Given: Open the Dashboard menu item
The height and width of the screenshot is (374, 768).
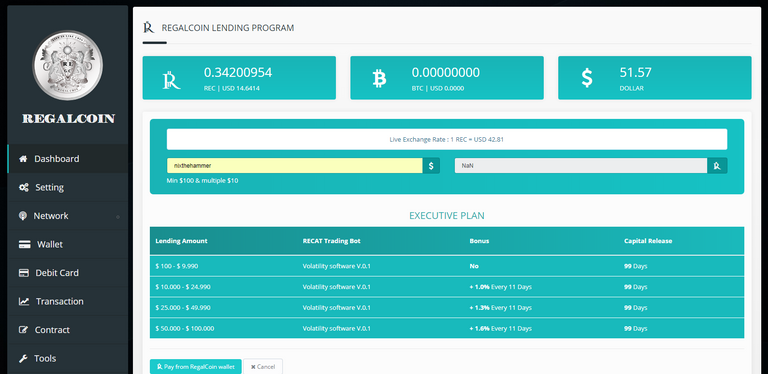Looking at the screenshot, I should (x=68, y=159).
